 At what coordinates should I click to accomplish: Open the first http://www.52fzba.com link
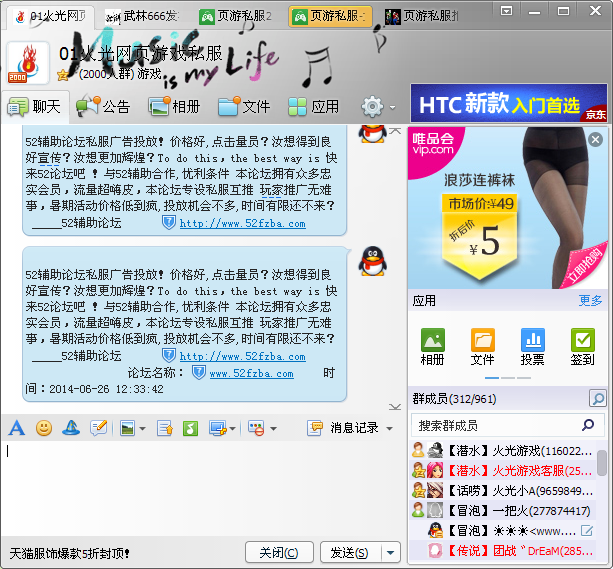tap(242, 224)
